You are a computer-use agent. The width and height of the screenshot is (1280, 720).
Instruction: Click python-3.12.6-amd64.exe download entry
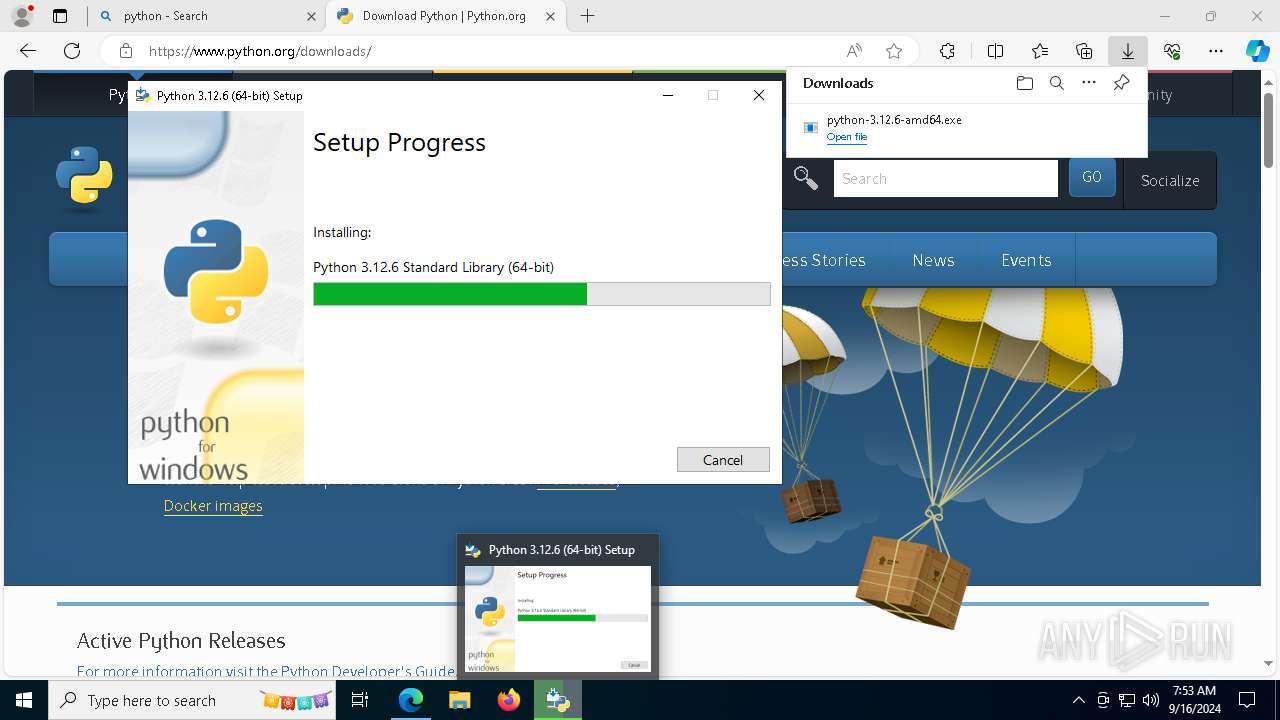966,127
